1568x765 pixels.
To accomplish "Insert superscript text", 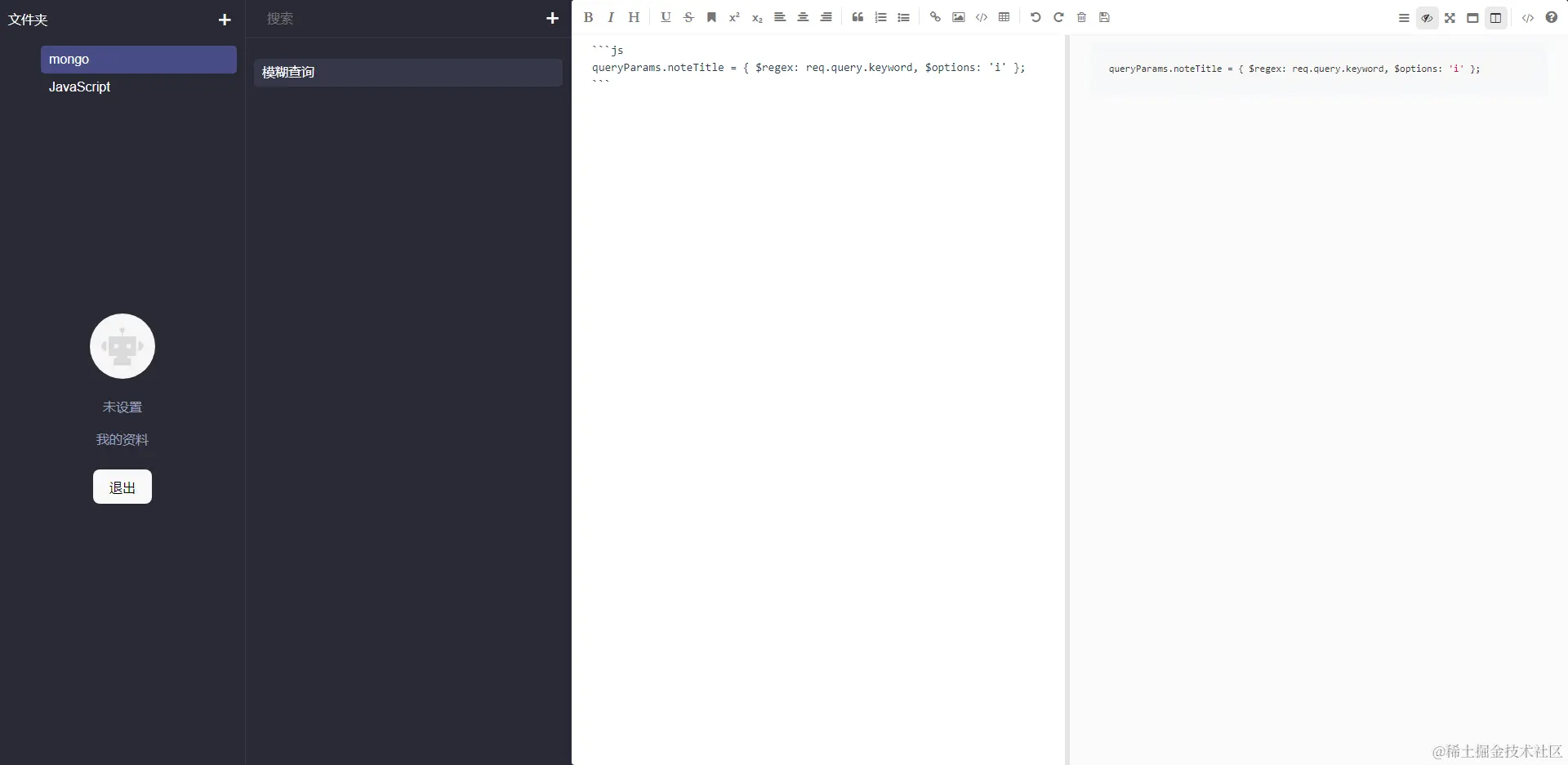I will pos(734,17).
